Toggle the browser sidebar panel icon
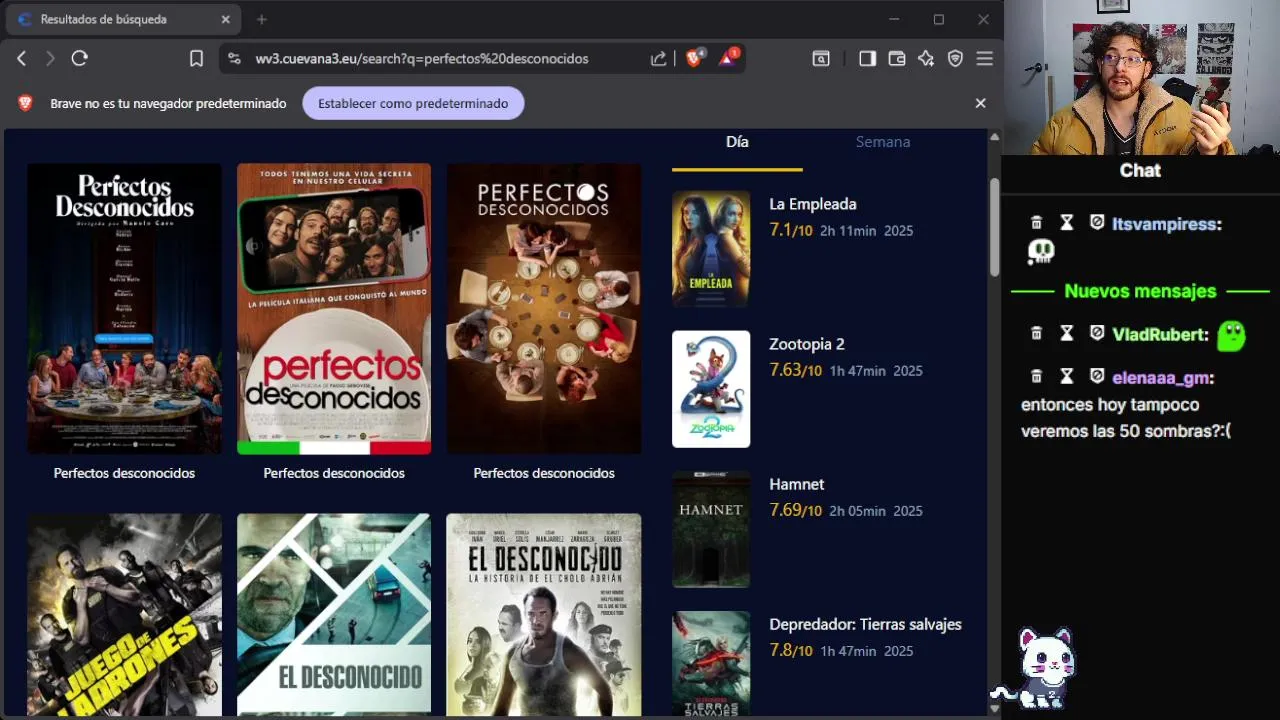The height and width of the screenshot is (720, 1280). [867, 59]
